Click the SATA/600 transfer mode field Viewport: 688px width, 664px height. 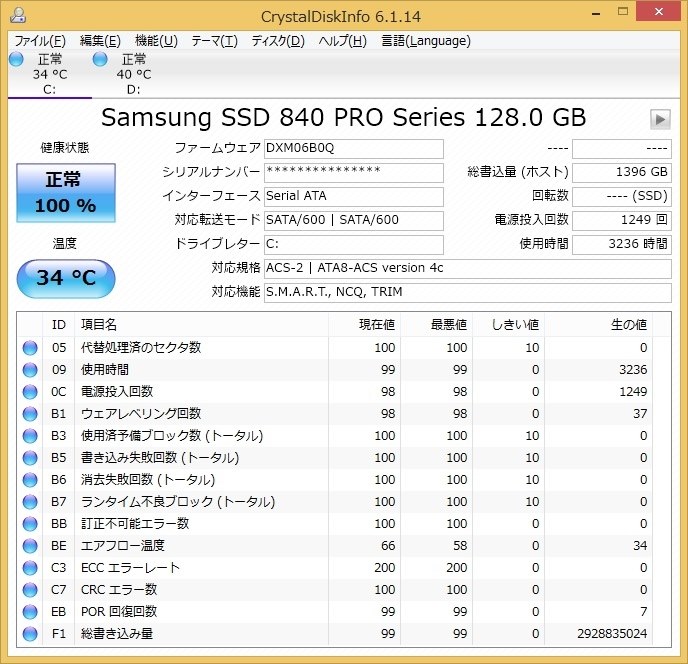(354, 220)
